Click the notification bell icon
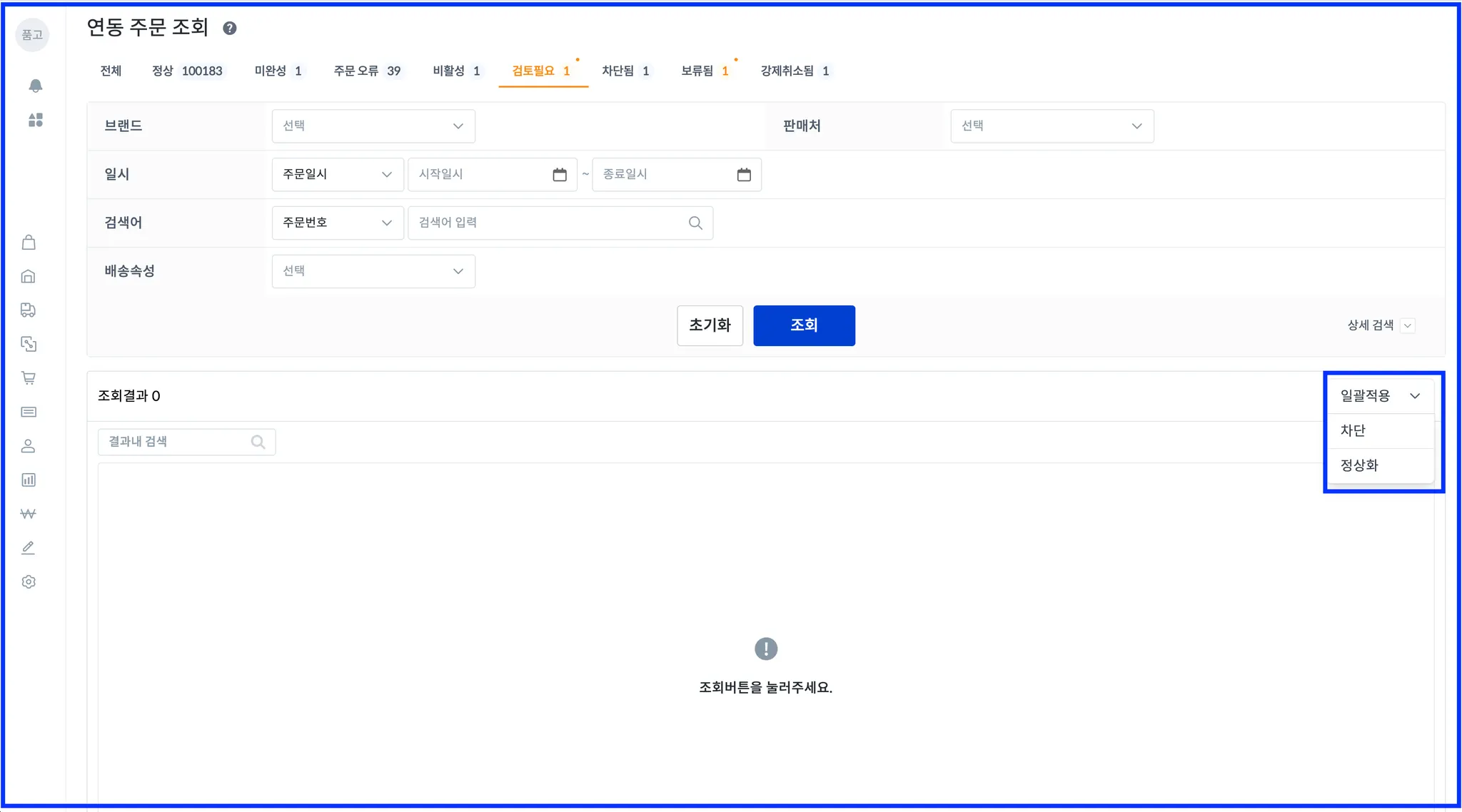Viewport: 1462px width, 812px height. (35, 86)
